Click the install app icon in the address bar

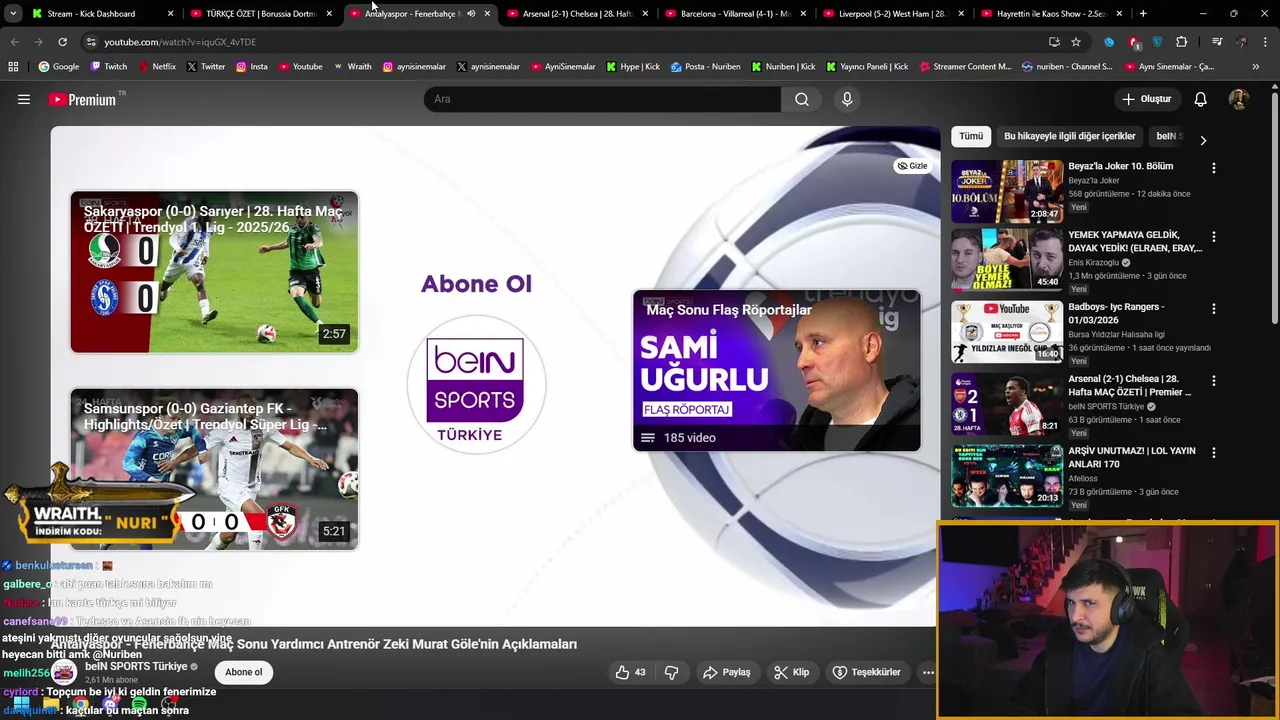click(1054, 42)
